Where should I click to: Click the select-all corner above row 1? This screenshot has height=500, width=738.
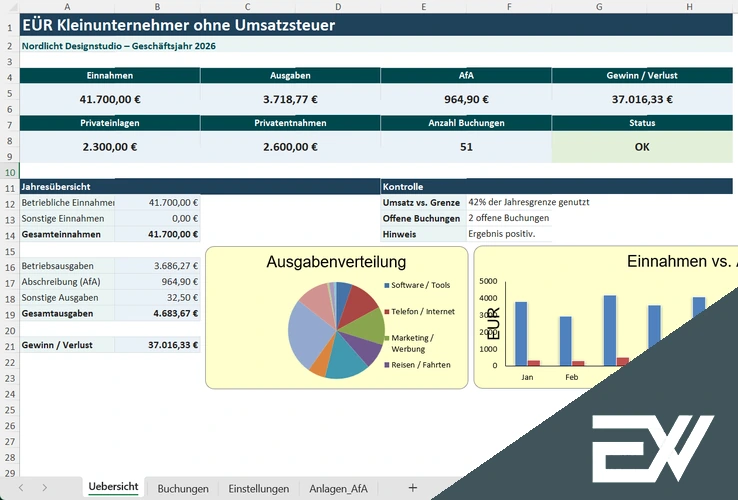[8, 6]
